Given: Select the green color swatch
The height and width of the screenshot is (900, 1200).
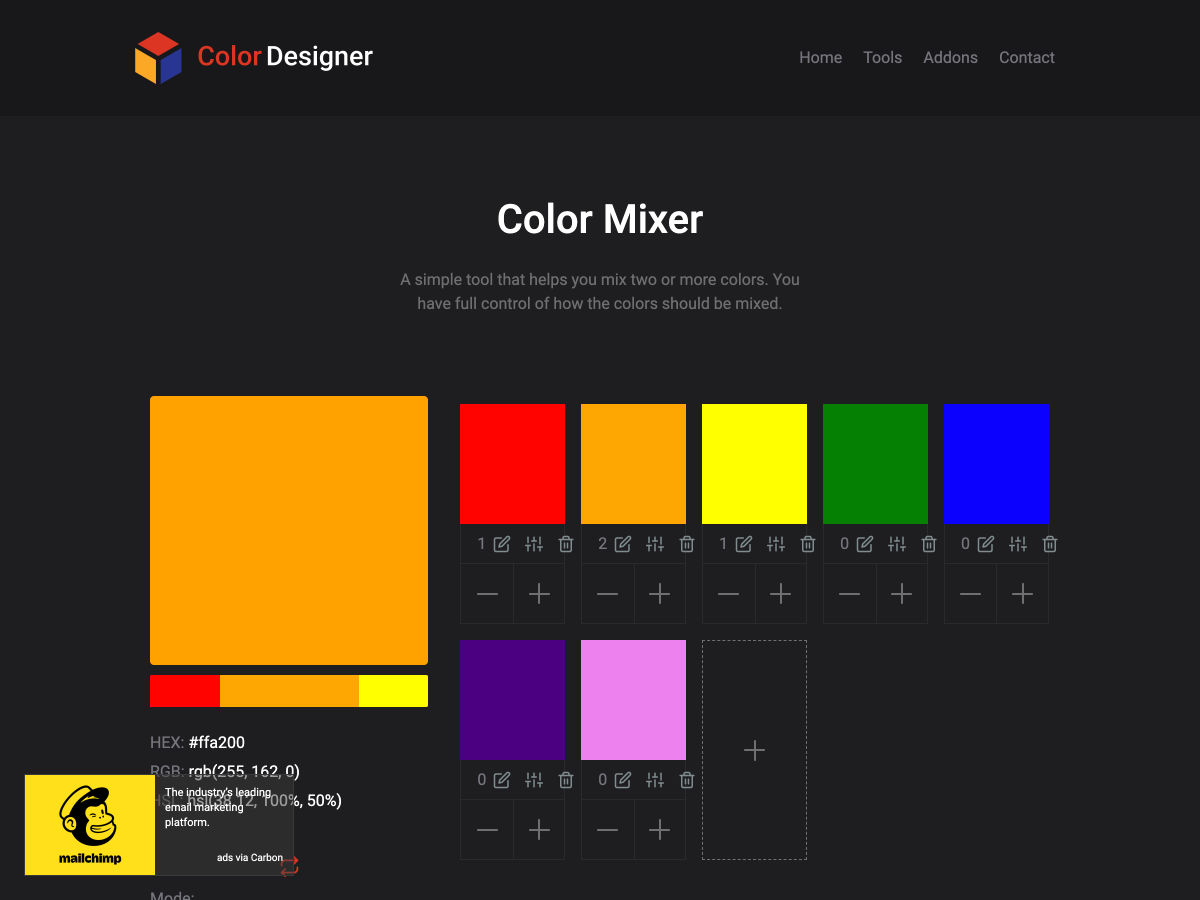Looking at the screenshot, I should pos(875,464).
